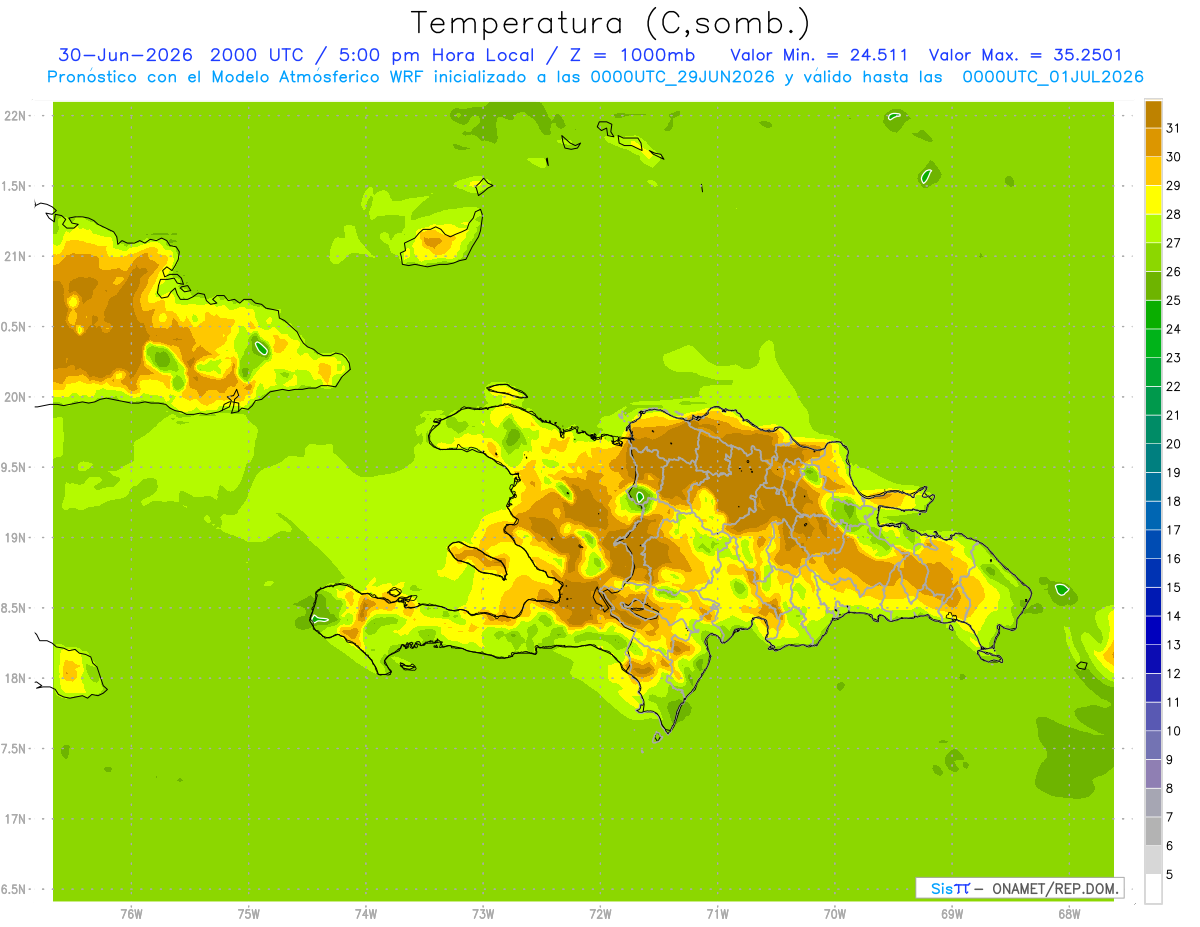Click the "21N" latitude axis label

tap(15, 256)
